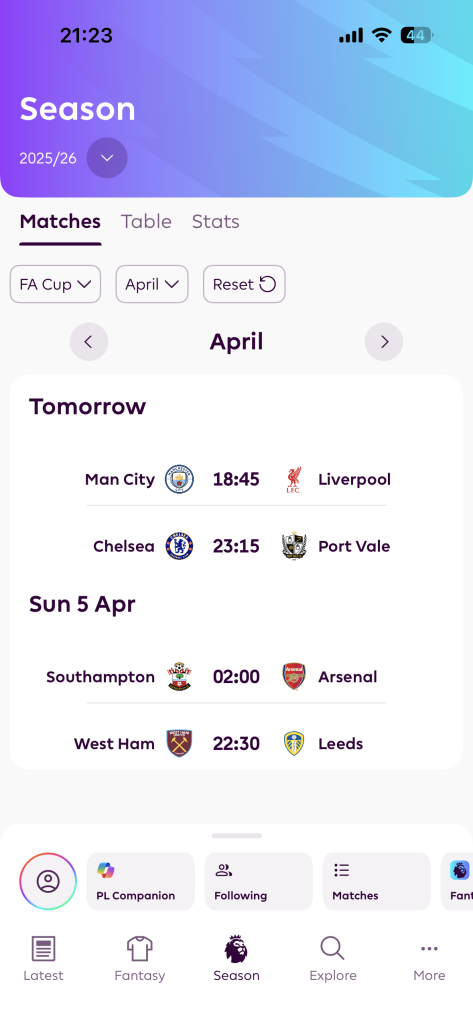Tap the Port Vale club crest
Viewport: 473px width, 1024px height.
[294, 546]
